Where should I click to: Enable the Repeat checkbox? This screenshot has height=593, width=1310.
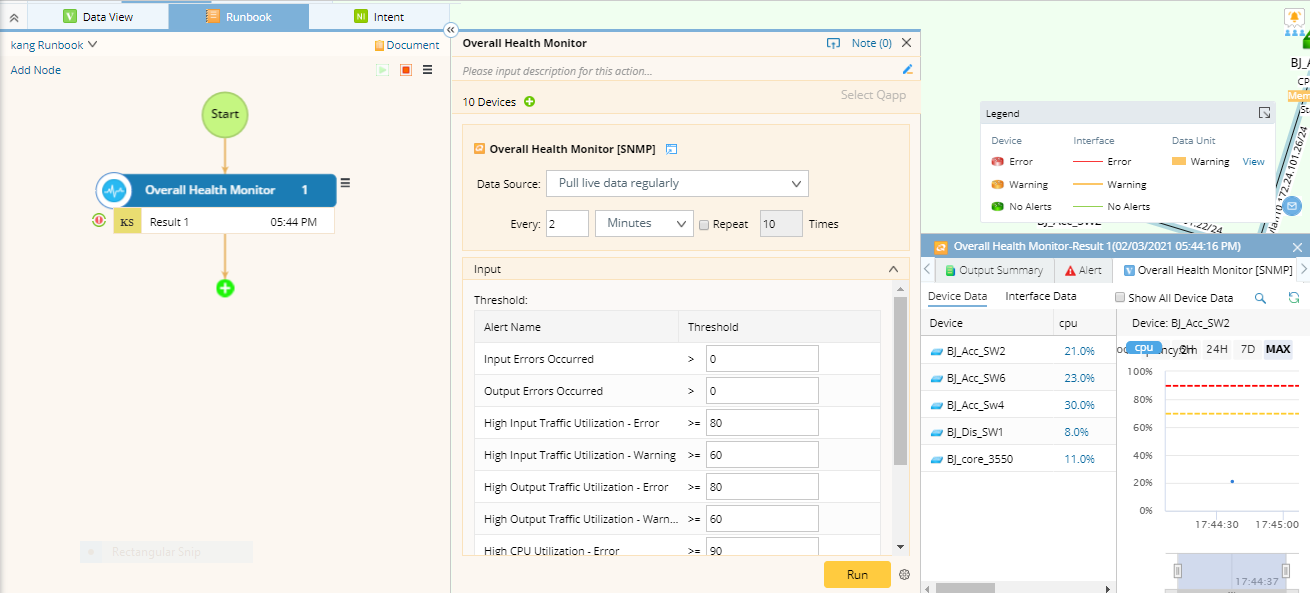pos(705,224)
